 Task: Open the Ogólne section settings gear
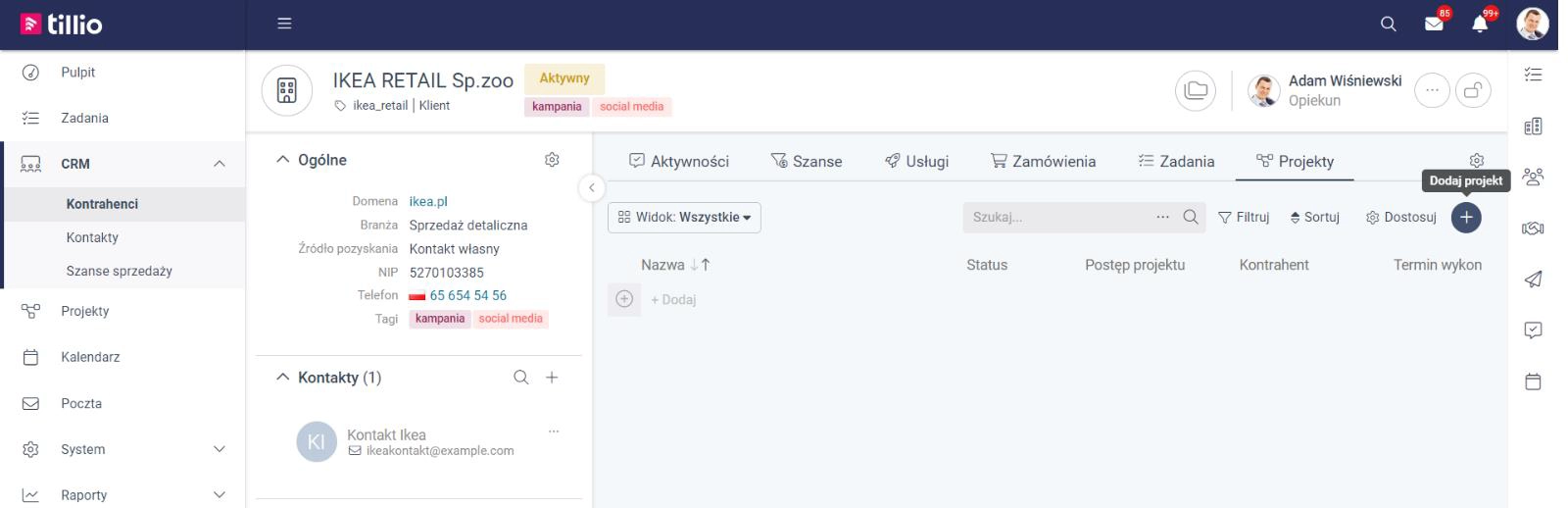click(552, 160)
